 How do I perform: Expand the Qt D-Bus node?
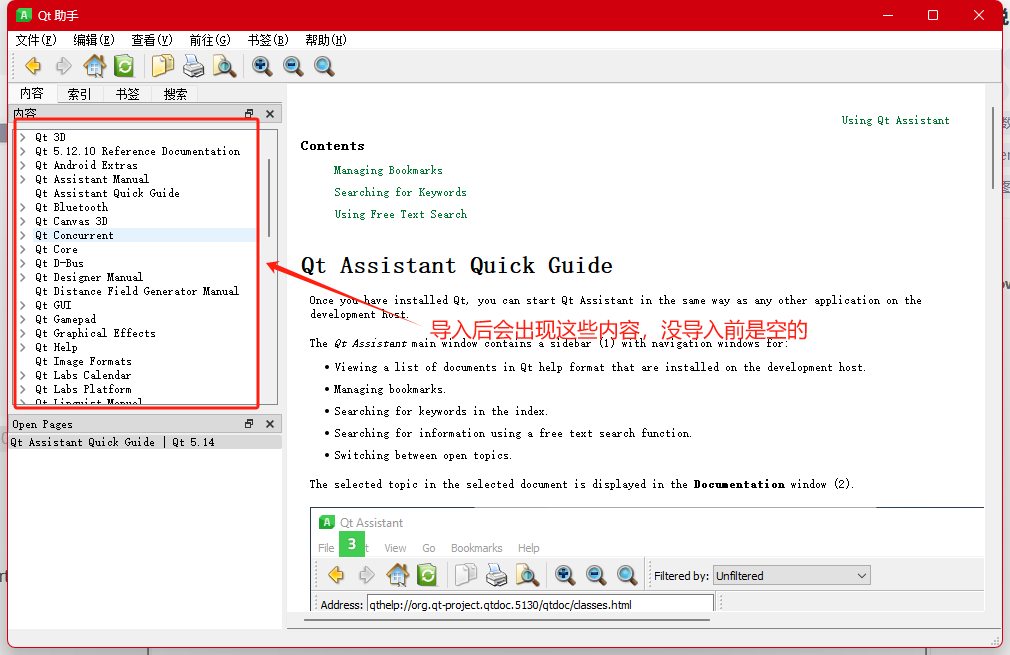point(23,263)
